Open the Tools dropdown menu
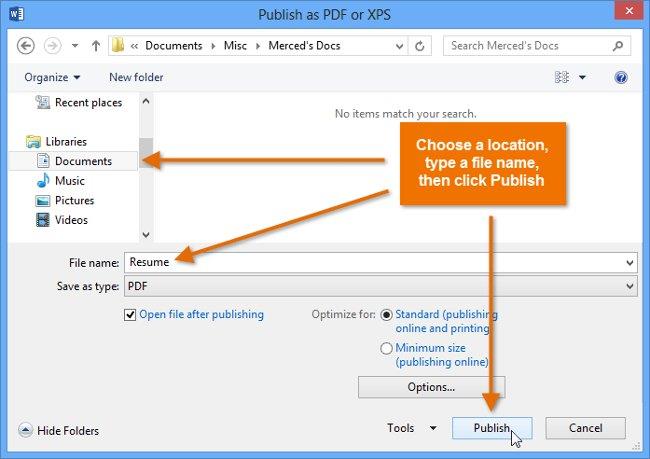The width and height of the screenshot is (650, 459). (x=412, y=428)
